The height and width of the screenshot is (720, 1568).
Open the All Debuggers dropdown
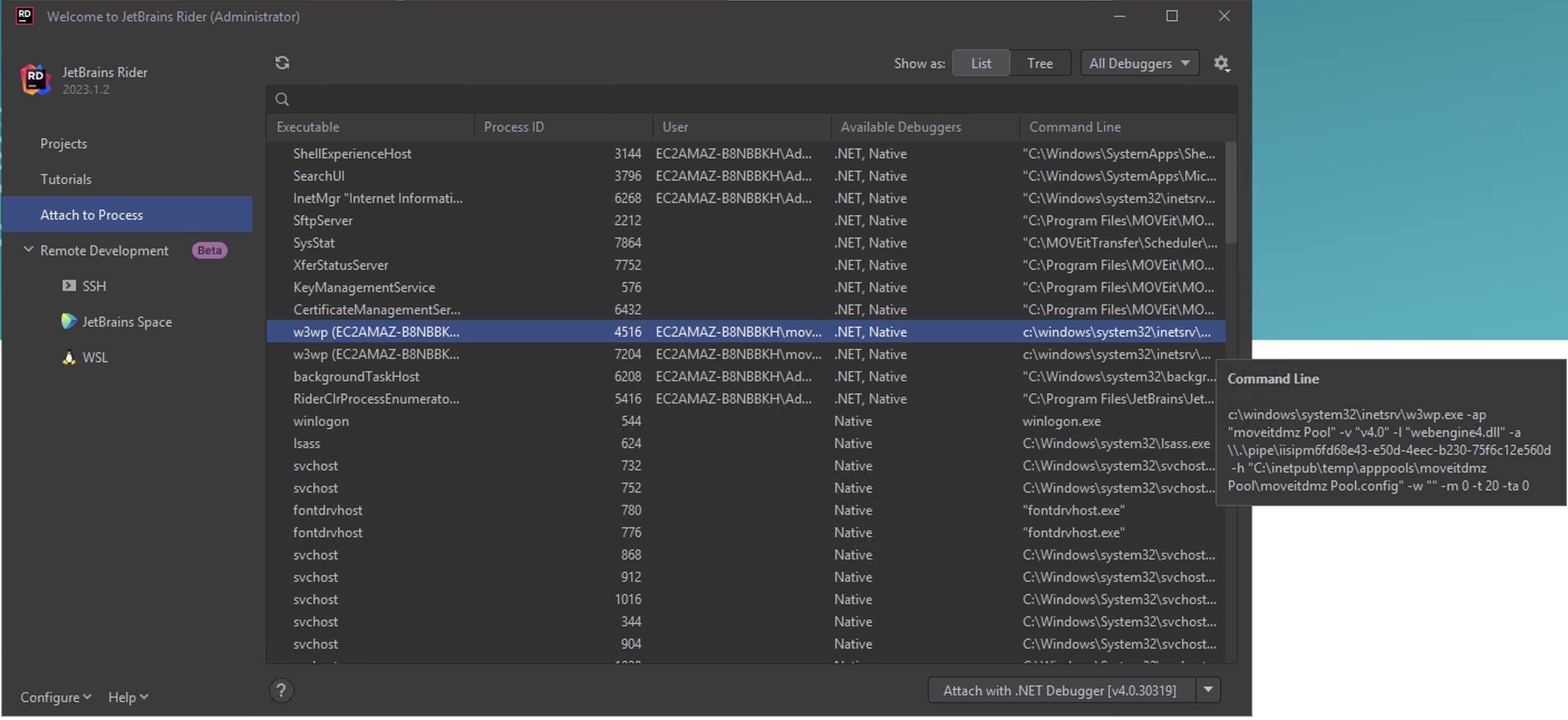[1139, 62]
